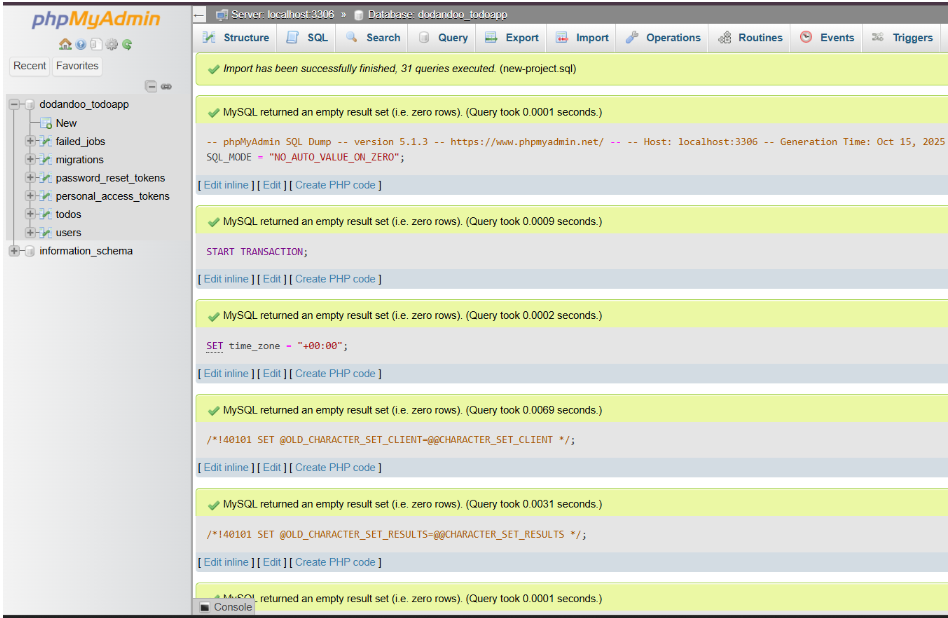This screenshot has height=618, width=948.
Task: Click the Recent tables button
Action: click(30, 66)
